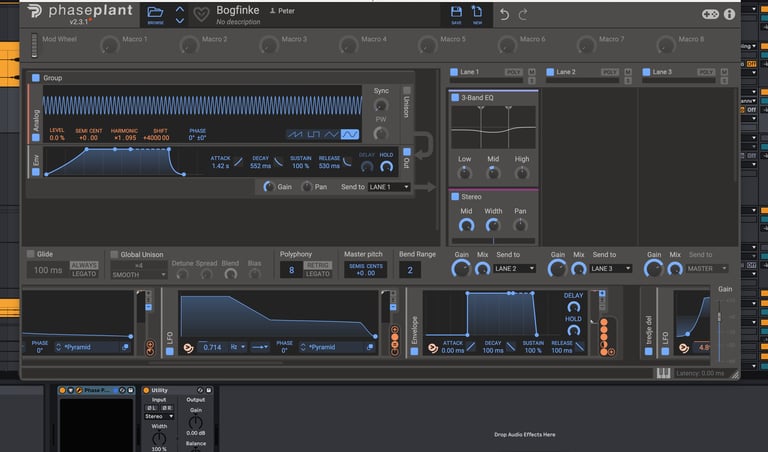Click the Polyphony LEGATO button
768x452 pixels.
pos(317,274)
